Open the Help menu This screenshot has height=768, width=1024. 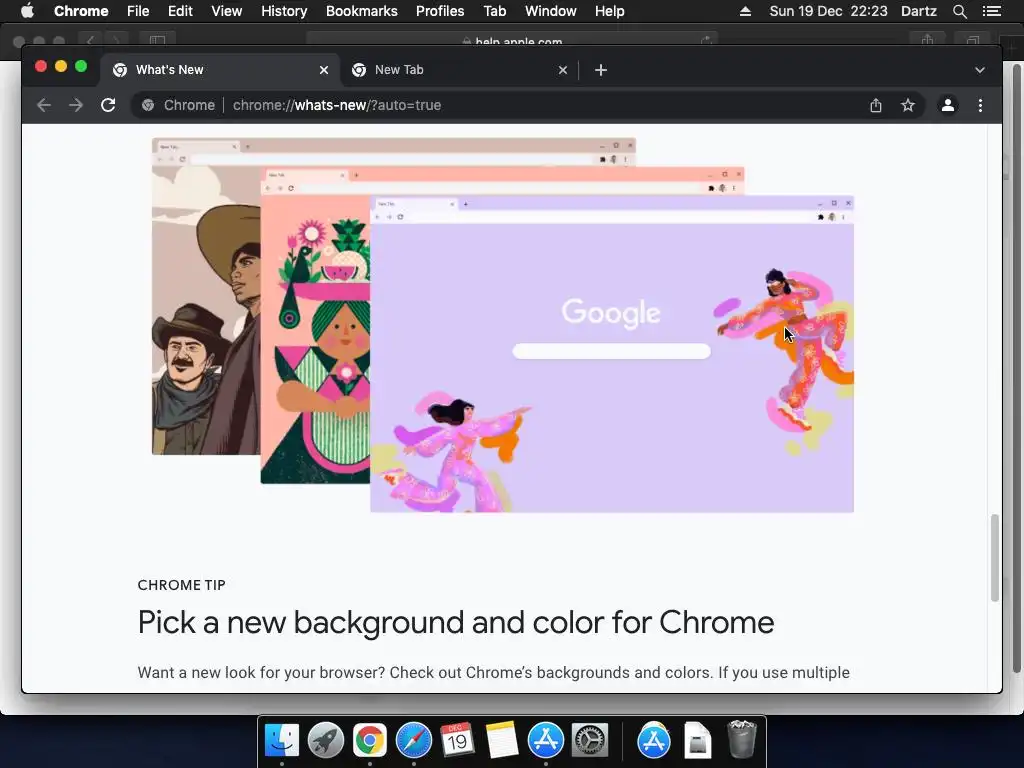609,11
